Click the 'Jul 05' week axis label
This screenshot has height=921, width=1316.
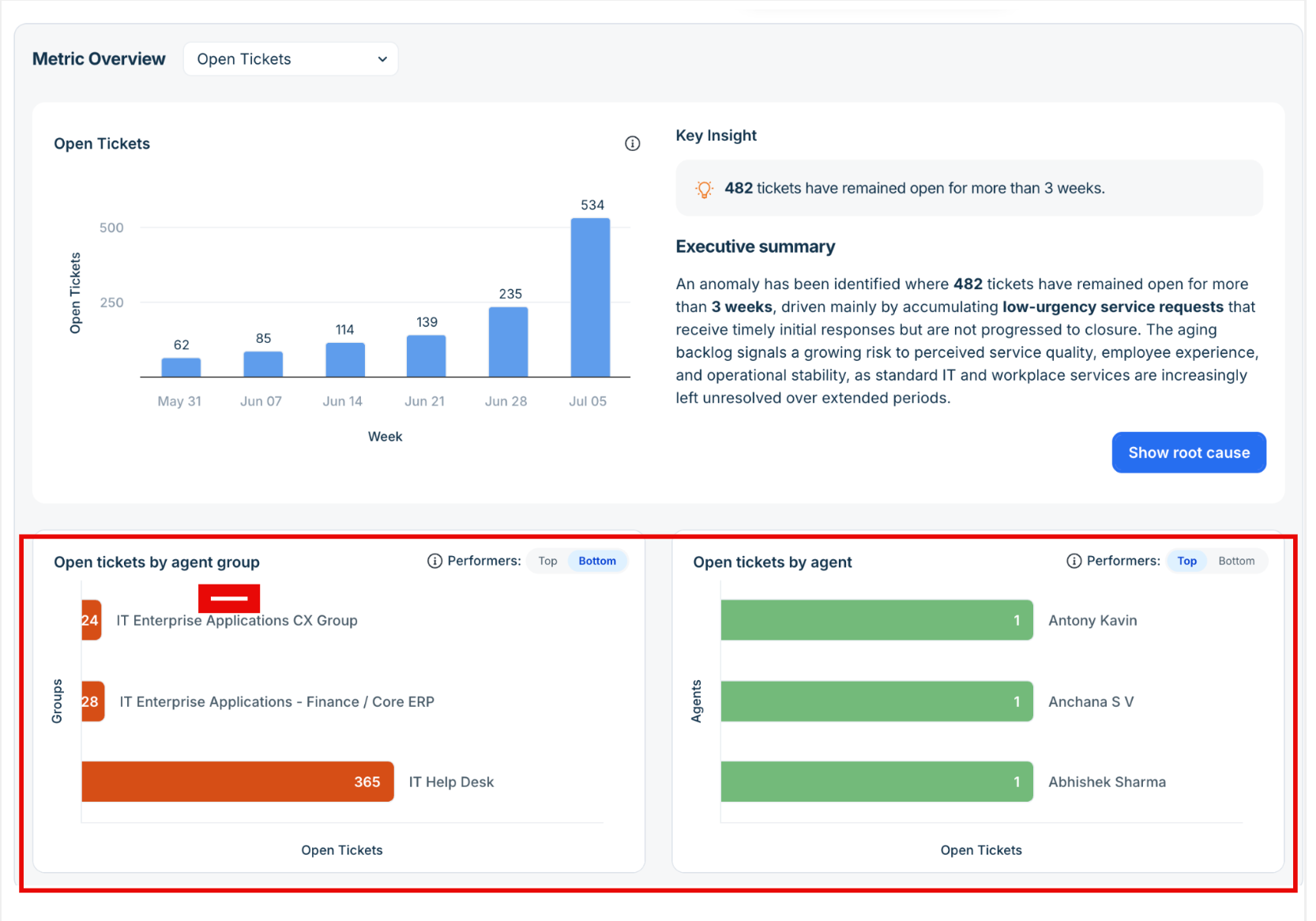588,401
